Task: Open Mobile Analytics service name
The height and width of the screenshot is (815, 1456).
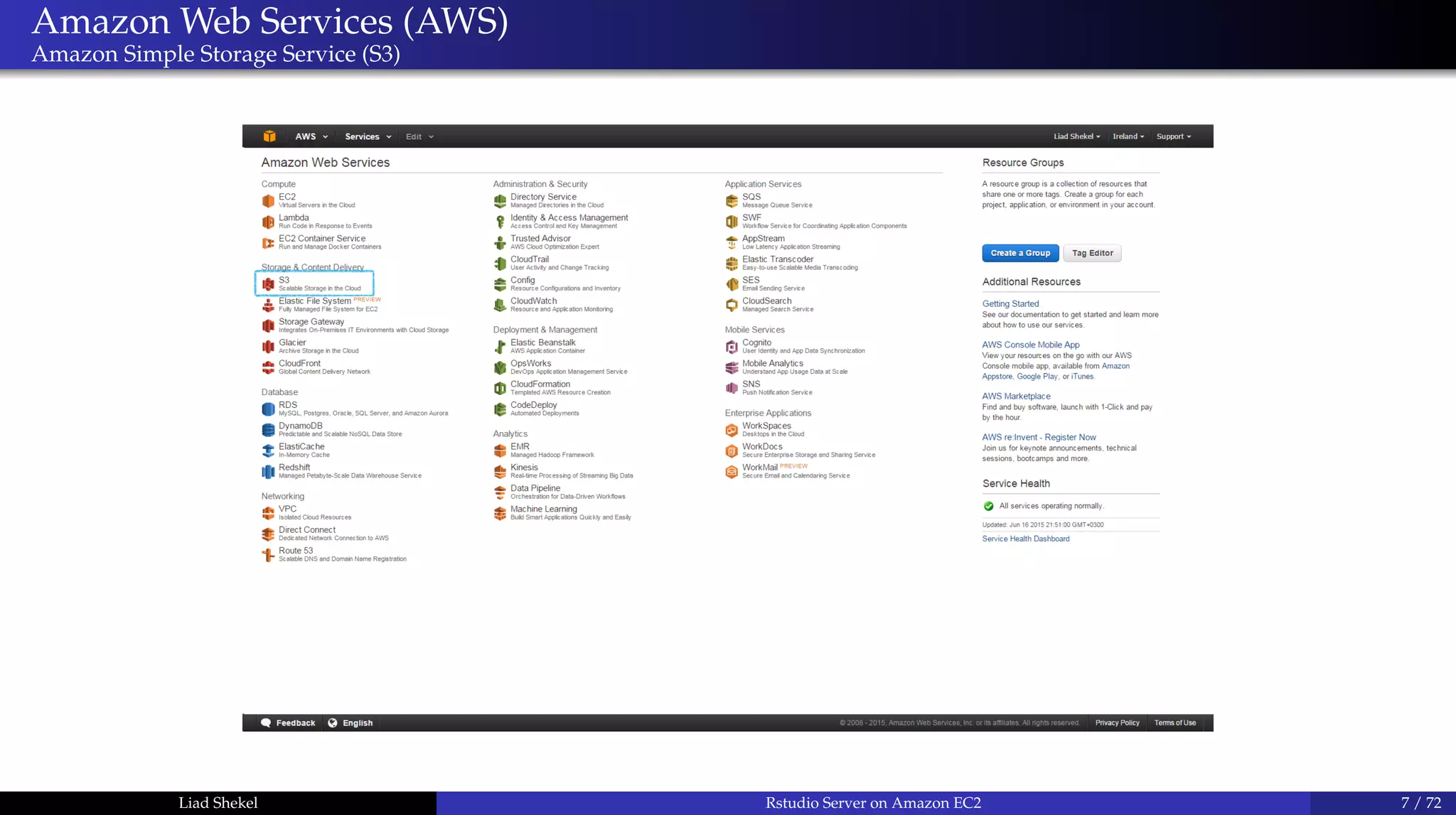Action: pos(773,363)
